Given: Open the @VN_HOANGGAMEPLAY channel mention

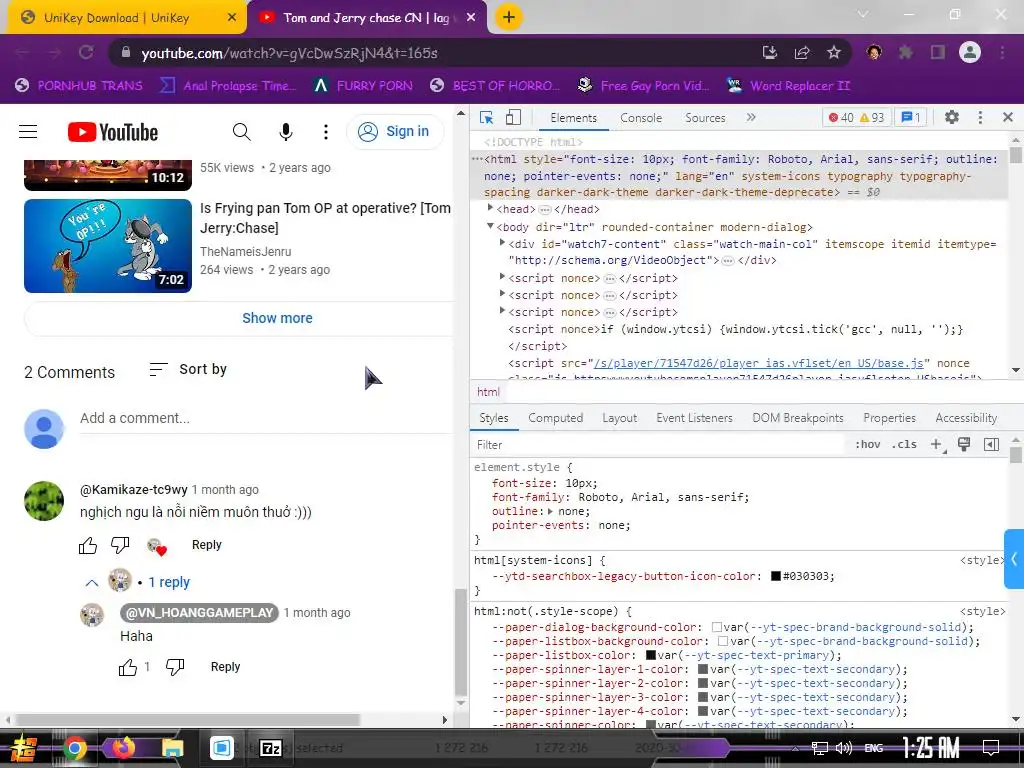Looking at the screenshot, I should point(199,613).
